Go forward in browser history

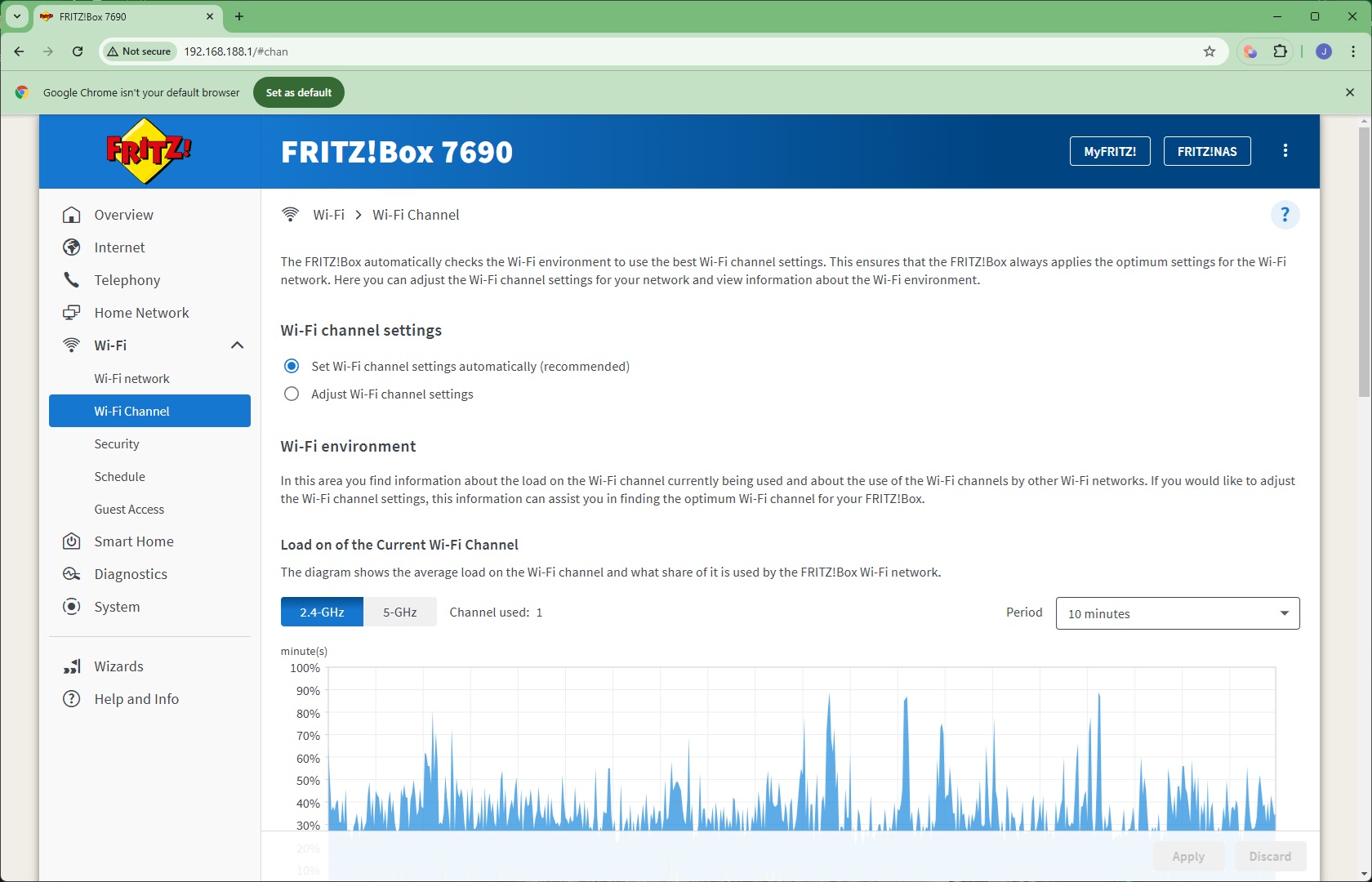point(48,51)
